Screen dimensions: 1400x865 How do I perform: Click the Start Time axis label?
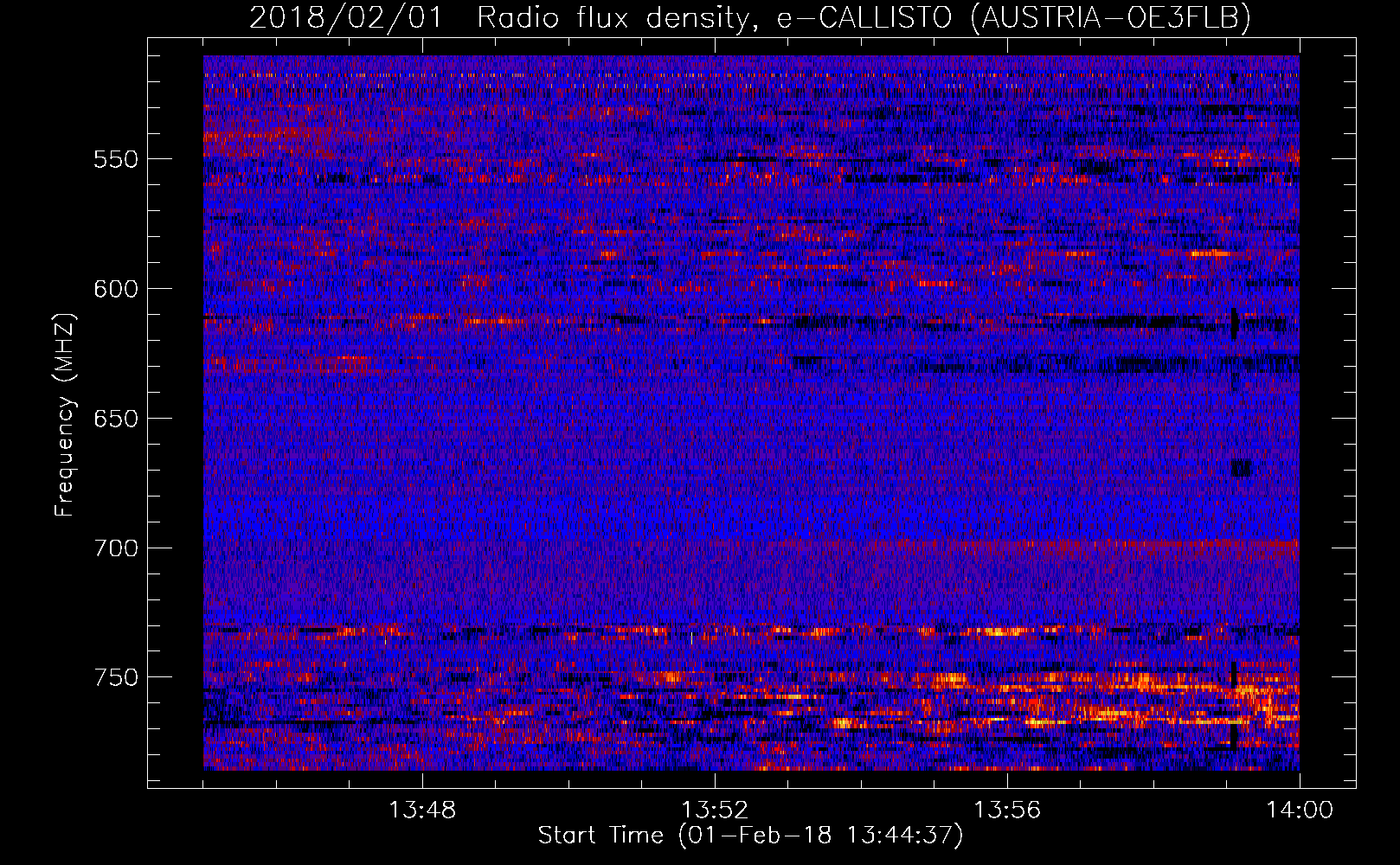750,836
